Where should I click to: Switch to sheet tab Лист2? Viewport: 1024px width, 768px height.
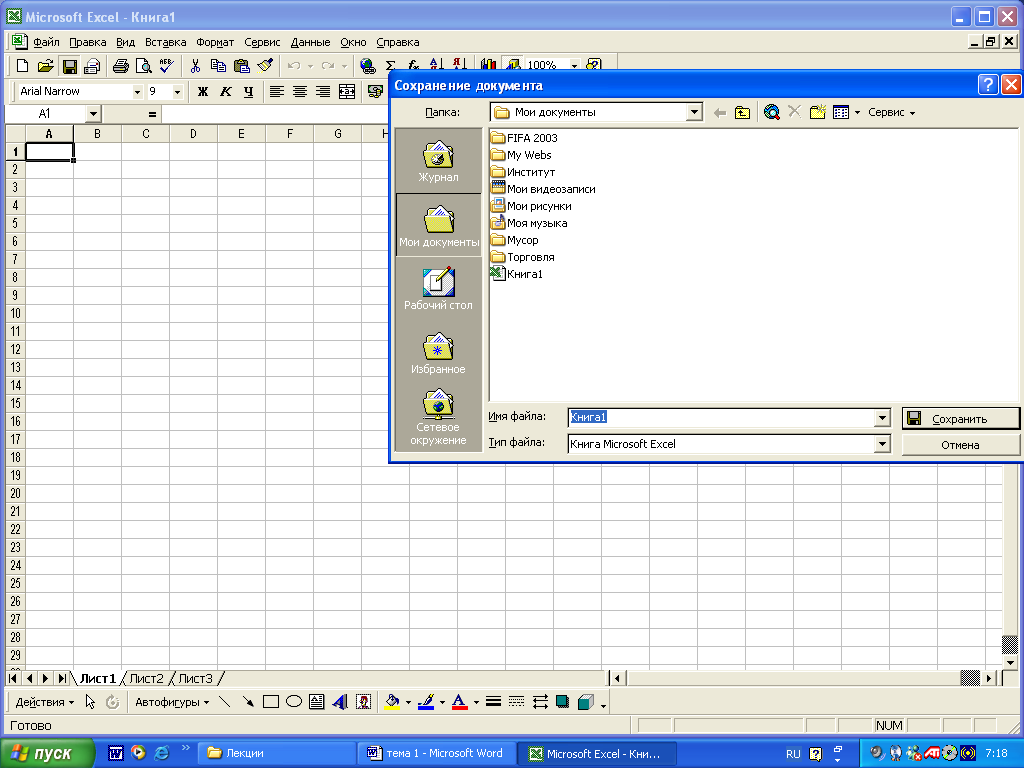[x=146, y=679]
